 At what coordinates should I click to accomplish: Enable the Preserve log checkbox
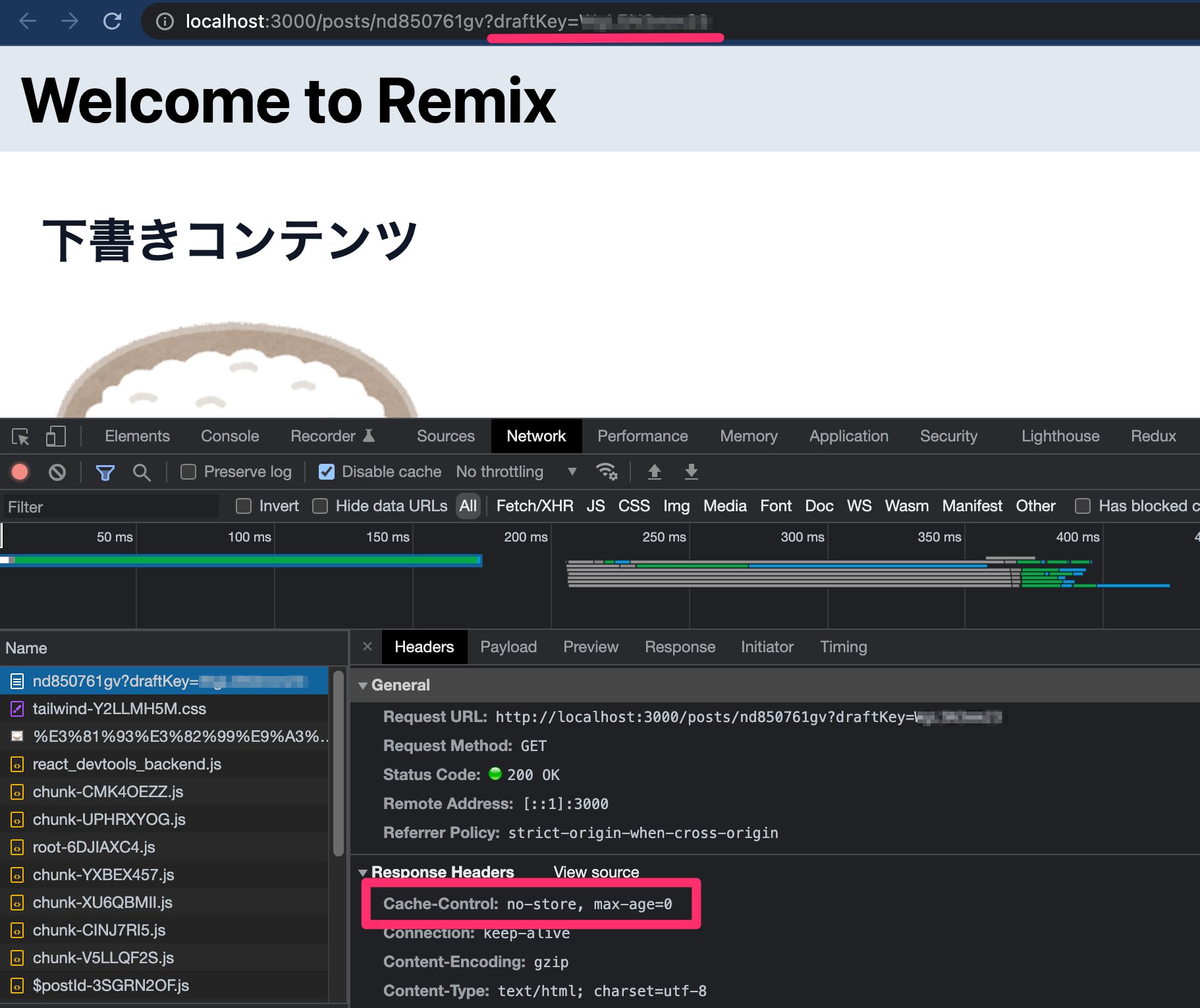[x=188, y=472]
